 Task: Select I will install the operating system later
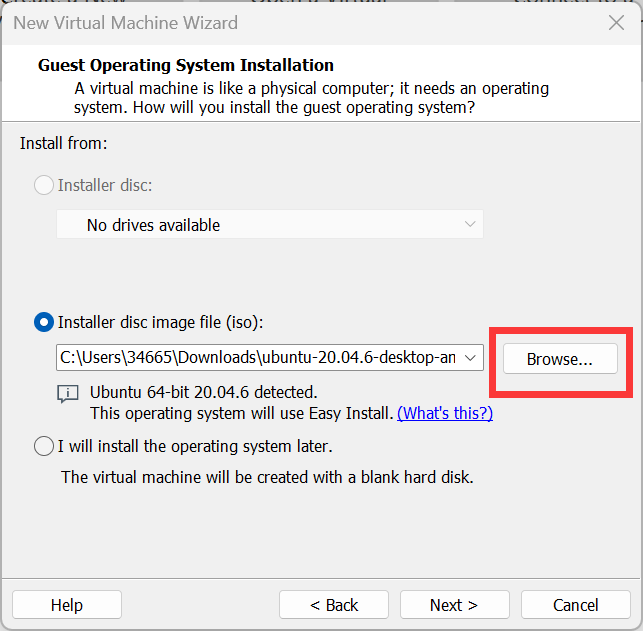click(44, 446)
